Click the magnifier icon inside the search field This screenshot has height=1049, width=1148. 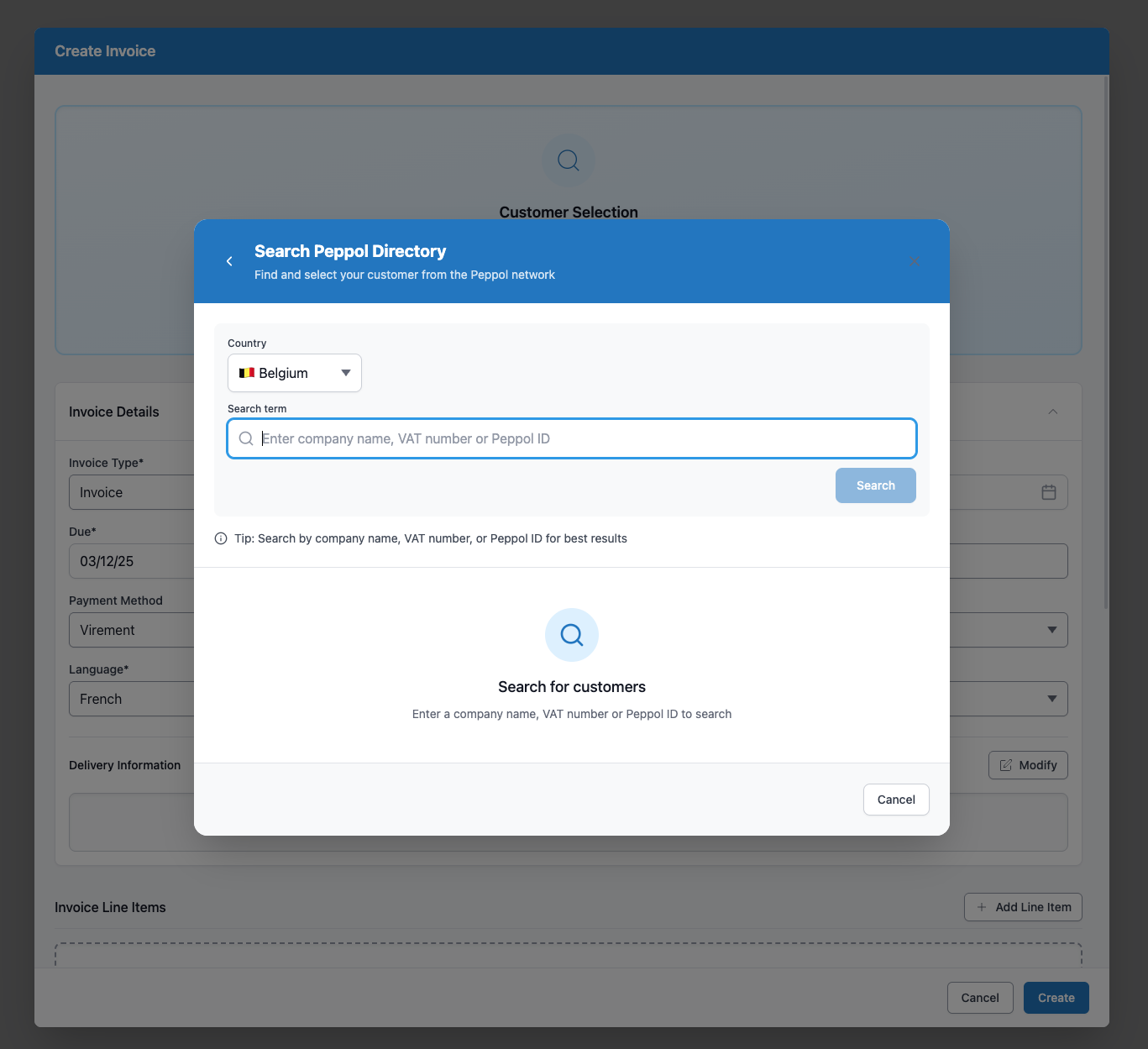(246, 438)
